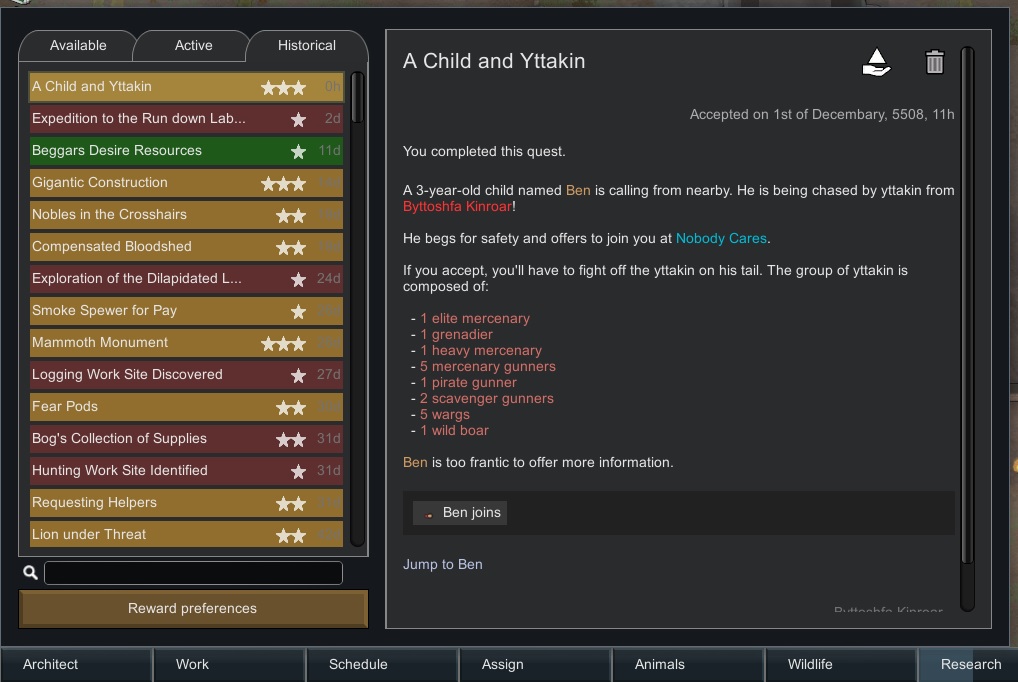This screenshot has height=682, width=1018.
Task: Type in the quest search field
Action: (193, 573)
